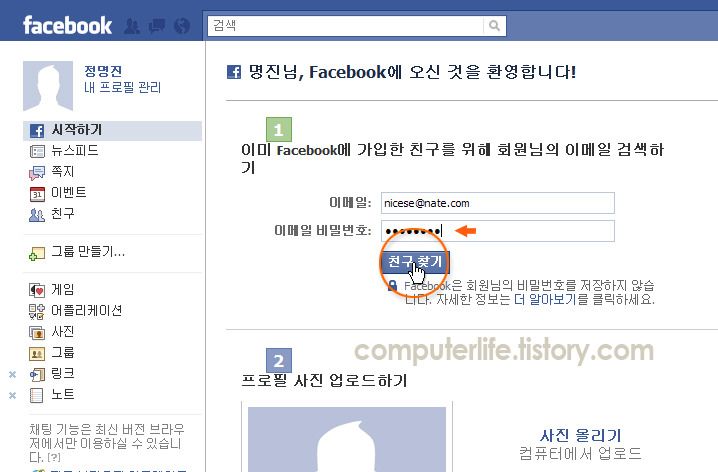
Task: Open the messages icon in top bar
Action: point(157,26)
